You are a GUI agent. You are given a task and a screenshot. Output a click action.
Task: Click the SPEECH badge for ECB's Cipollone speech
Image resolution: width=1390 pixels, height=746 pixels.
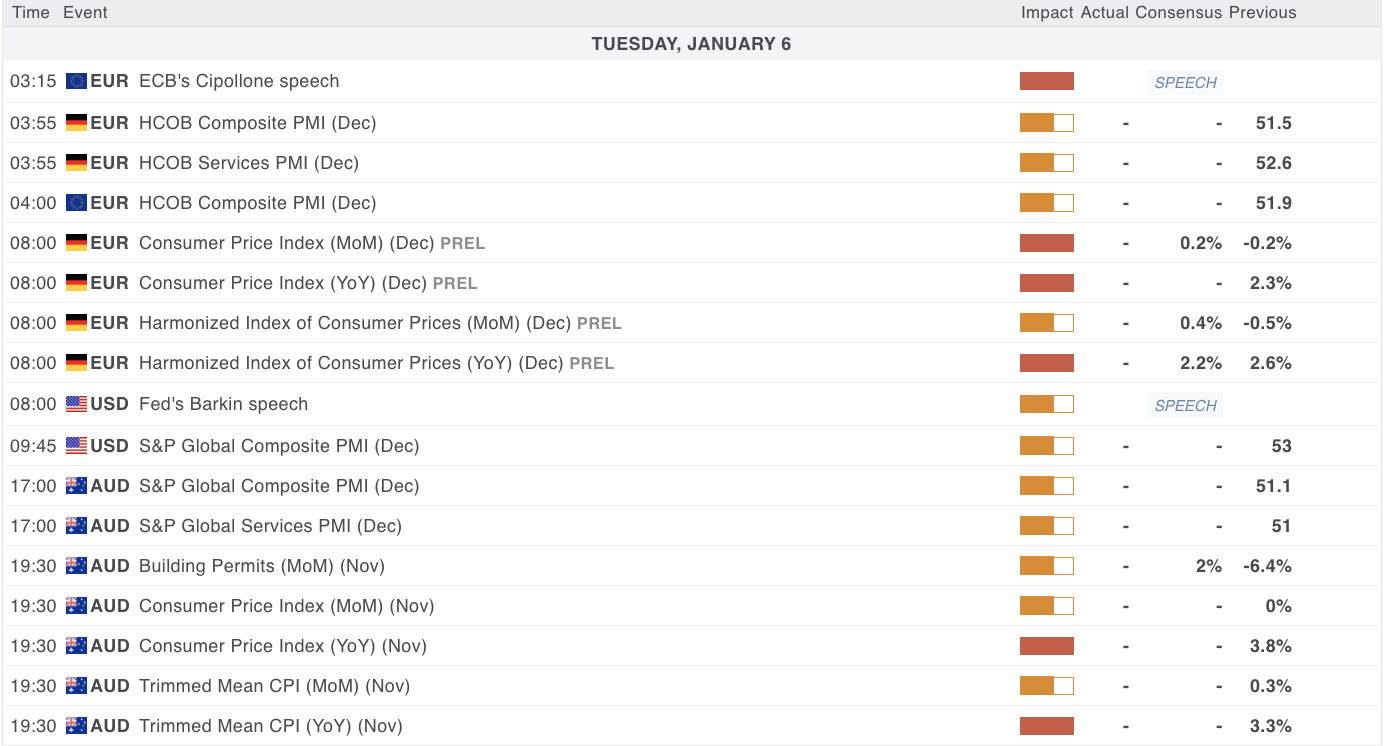coord(1185,83)
